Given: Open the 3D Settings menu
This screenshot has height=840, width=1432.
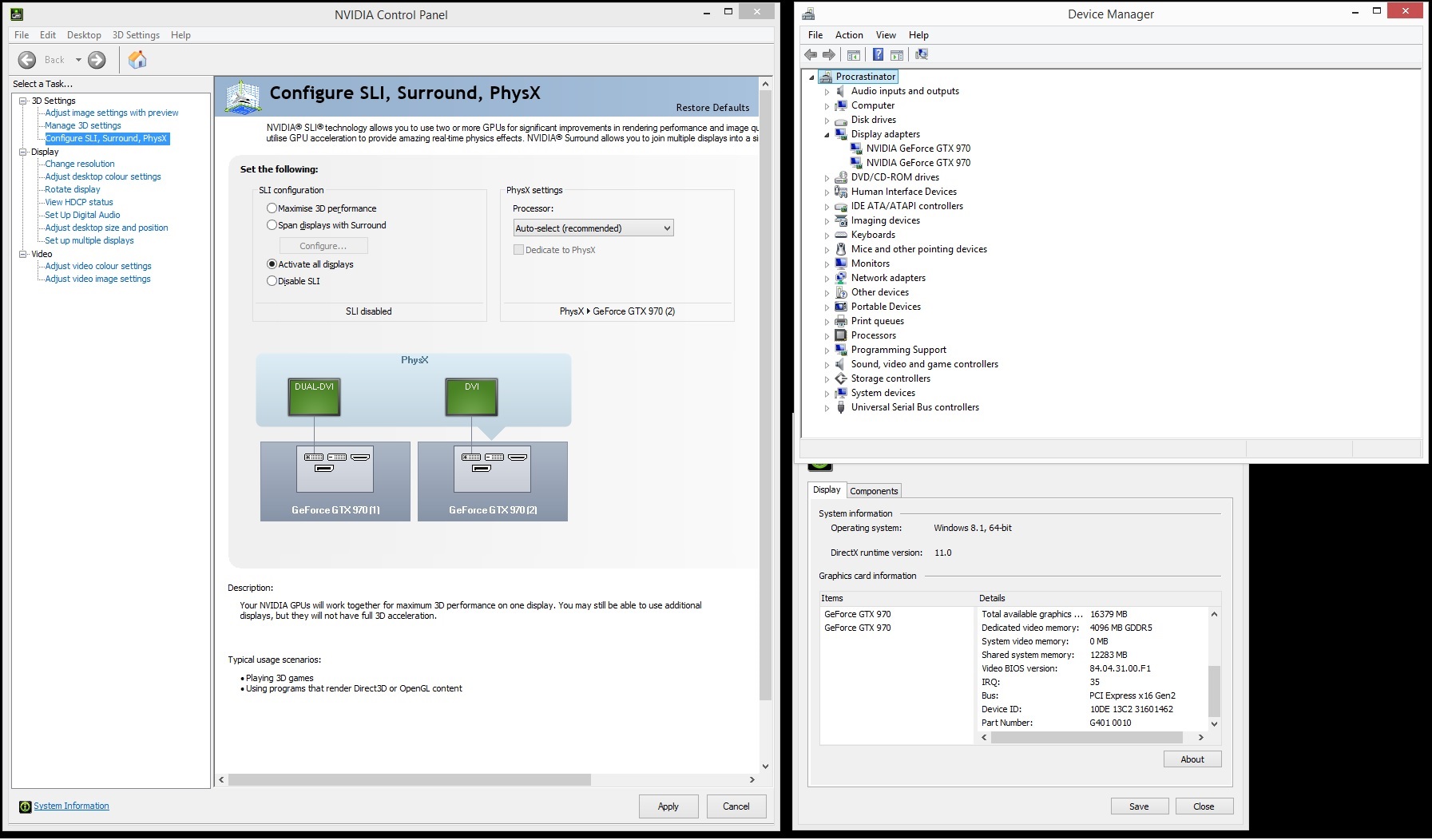Looking at the screenshot, I should [x=136, y=35].
